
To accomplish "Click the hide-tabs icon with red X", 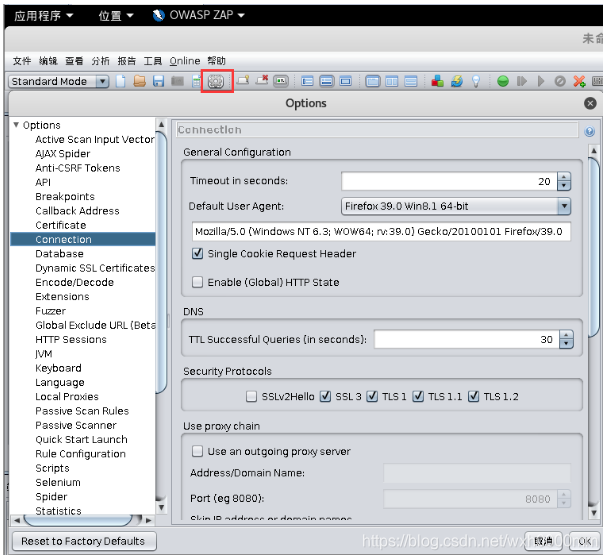I will pos(262,81).
